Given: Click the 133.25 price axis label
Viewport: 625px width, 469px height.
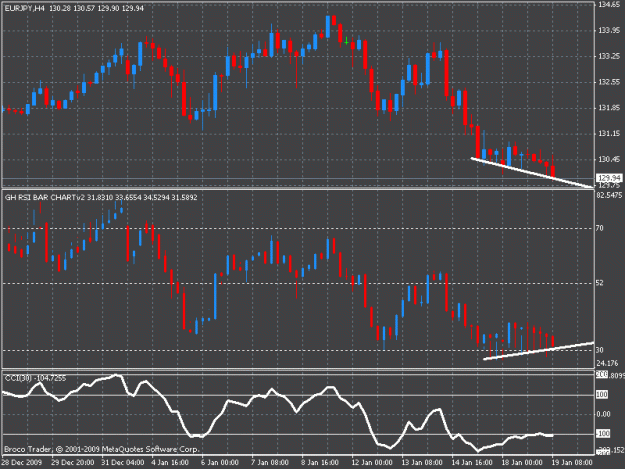Looking at the screenshot, I should coord(609,56).
